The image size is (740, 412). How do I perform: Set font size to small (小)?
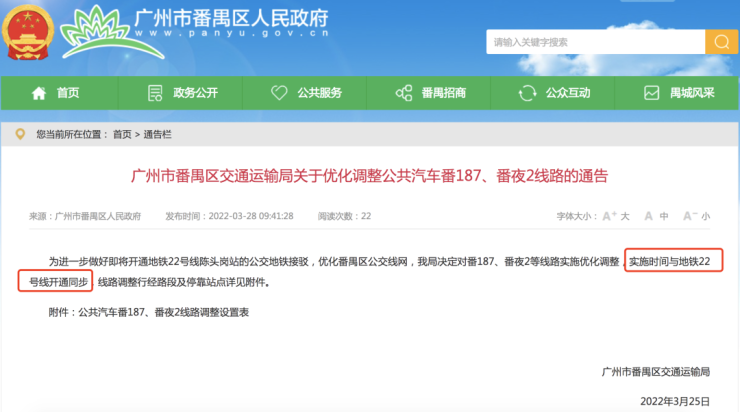pyautogui.click(x=705, y=216)
